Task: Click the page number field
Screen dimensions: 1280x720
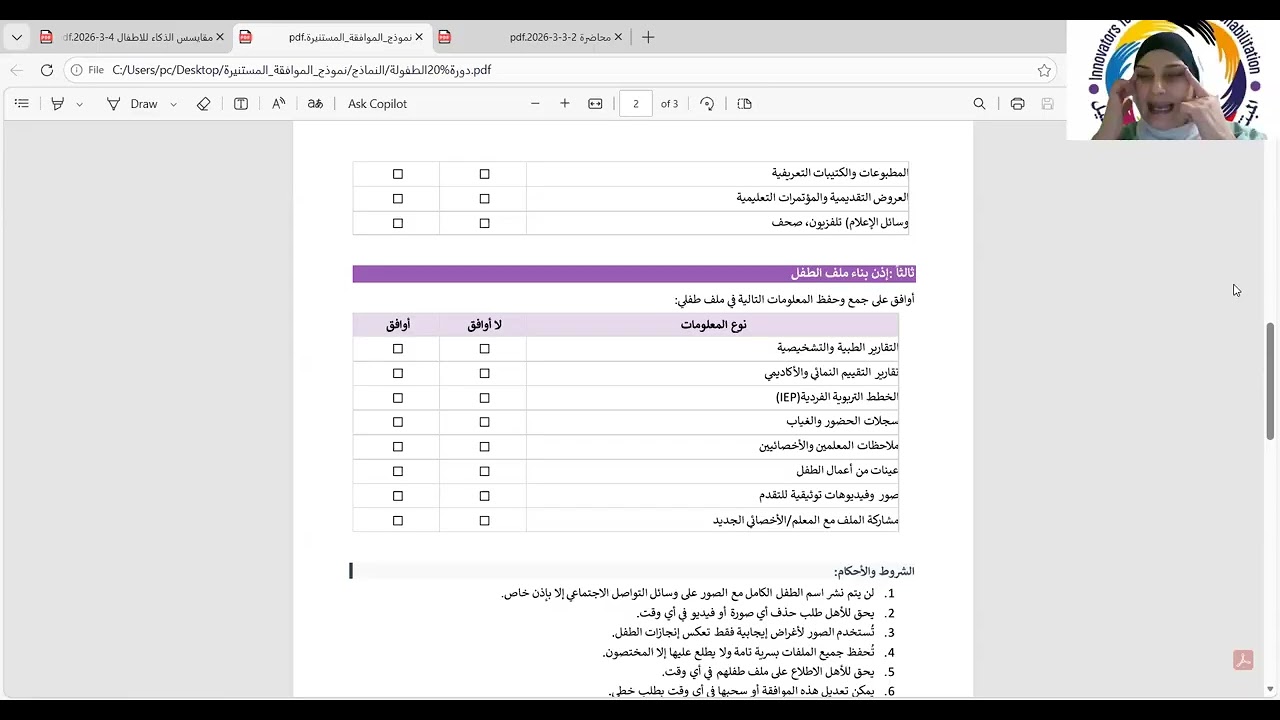Action: click(x=635, y=104)
